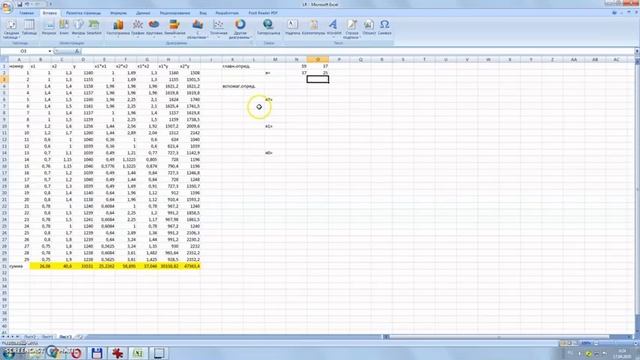The height and width of the screenshot is (360, 640).
Task: Open the Клип clip art tool
Action: (64, 27)
